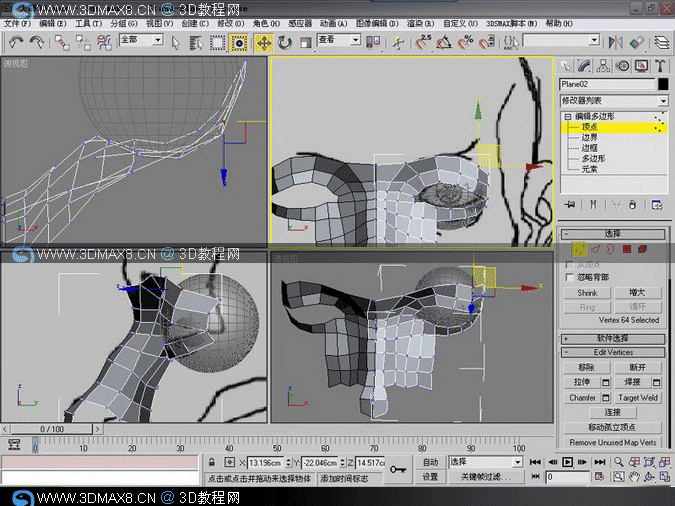Click the Edge sub-object triangle icon
The image size is (675, 506).
tap(594, 249)
